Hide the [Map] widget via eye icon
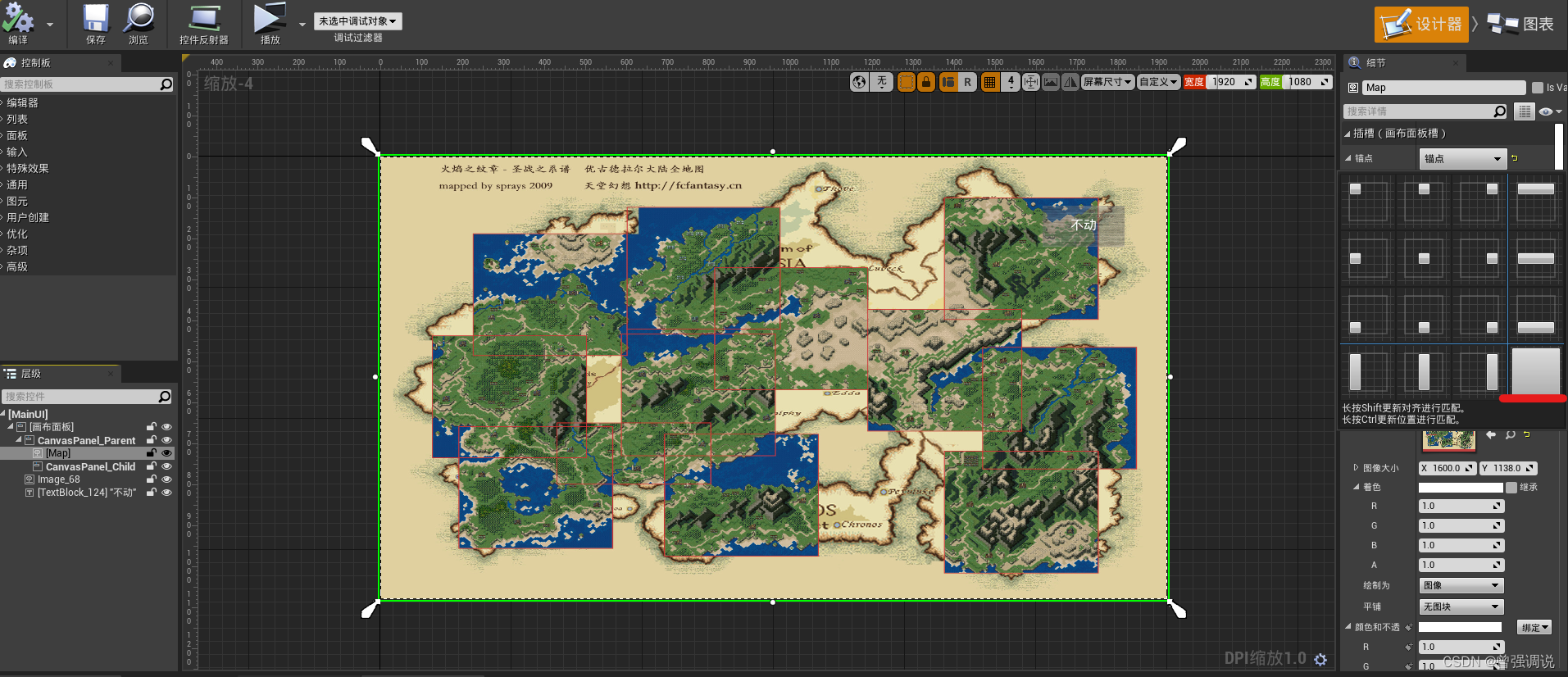This screenshot has width=1568, height=677. click(x=166, y=453)
